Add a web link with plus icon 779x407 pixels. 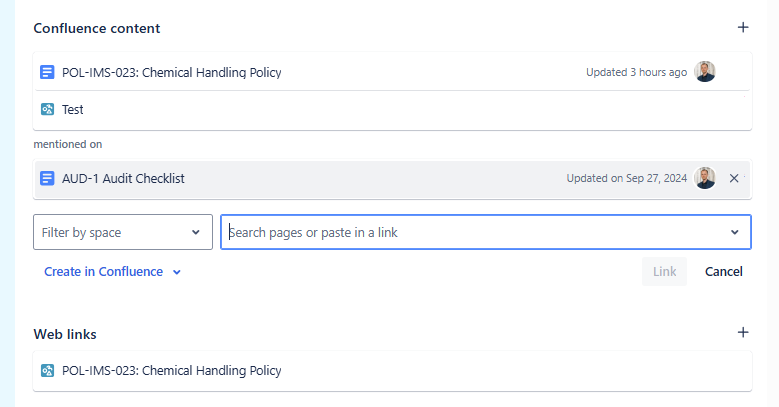(743, 332)
